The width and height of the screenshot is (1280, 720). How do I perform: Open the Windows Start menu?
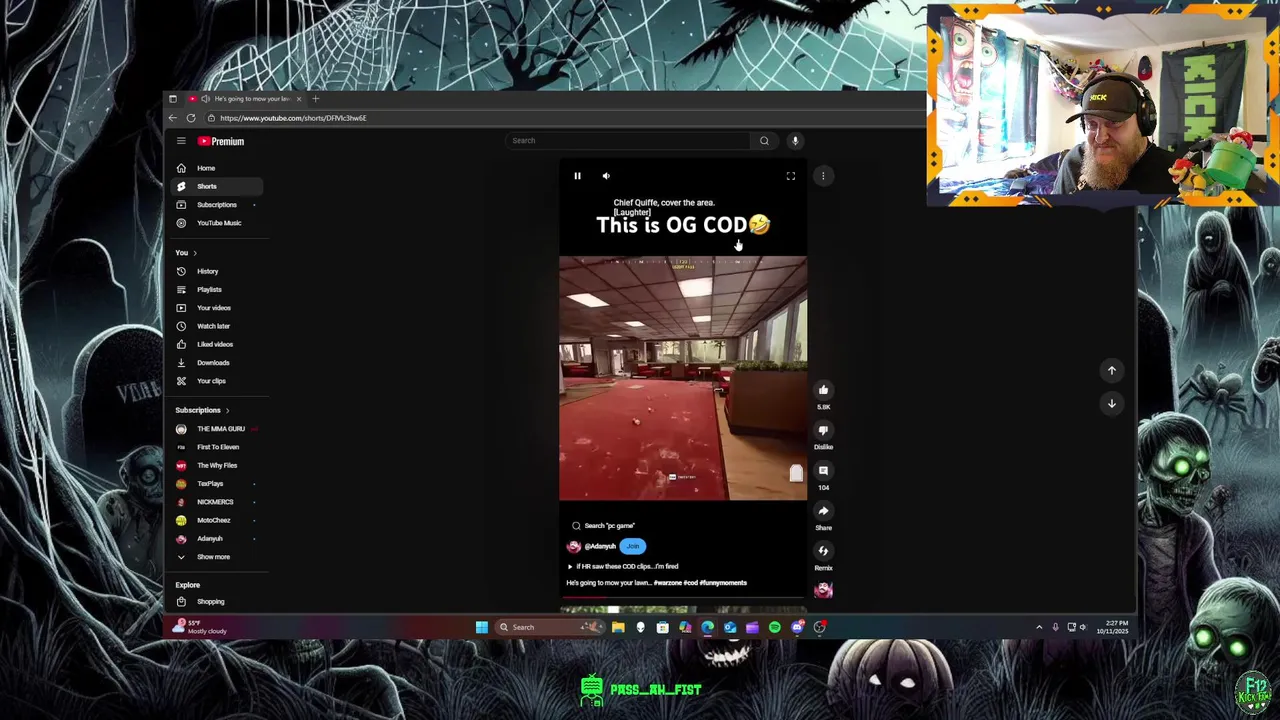click(x=481, y=628)
